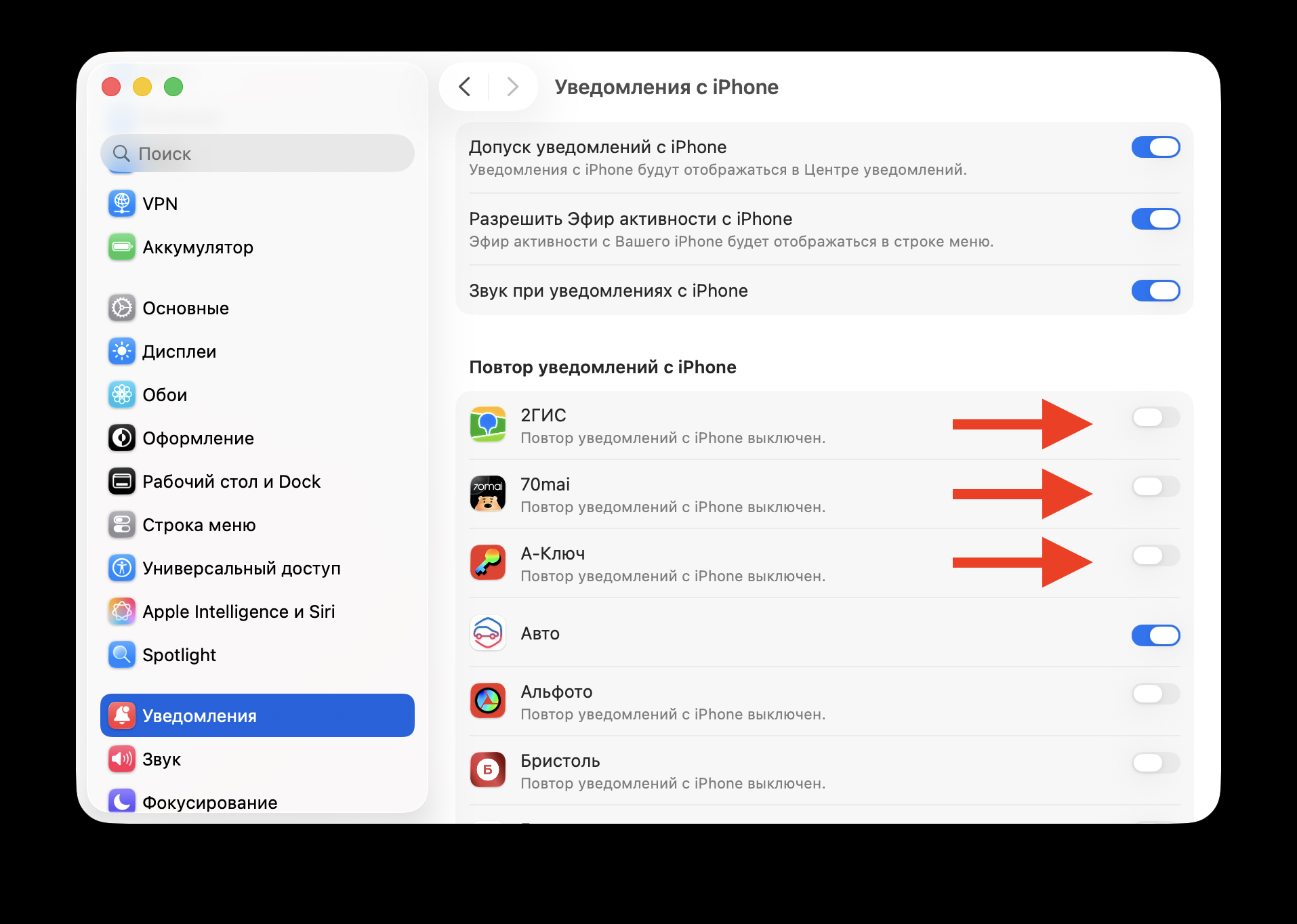The height and width of the screenshot is (924, 1297).
Task: Open Apple Intelligence и Siri settings
Action: (x=121, y=611)
